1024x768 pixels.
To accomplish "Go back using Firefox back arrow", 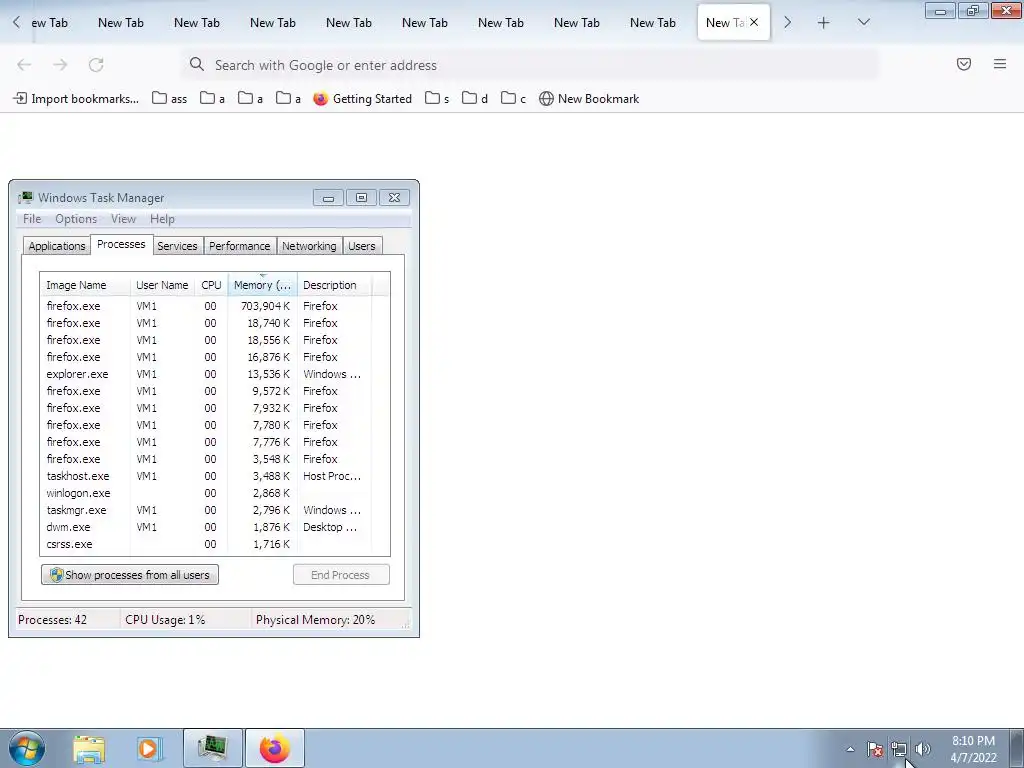I will (x=24, y=65).
